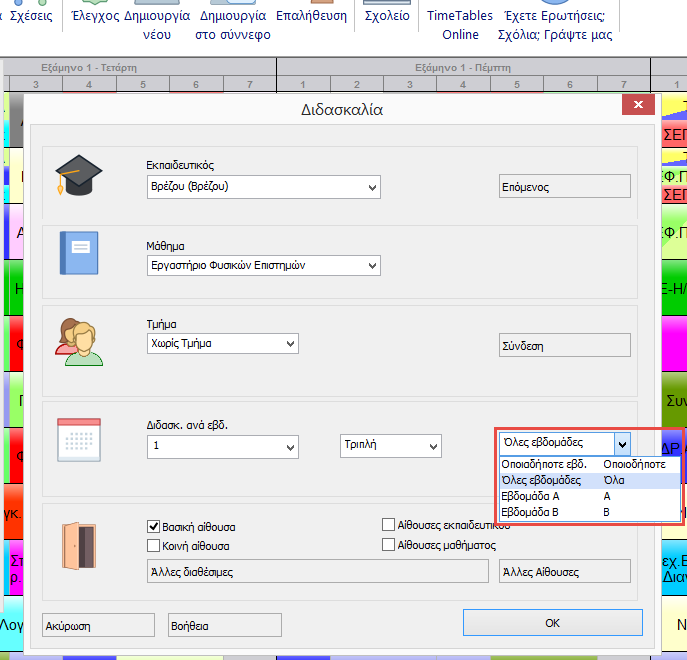This screenshot has height=660, width=687.
Task: Select Εβδομάδα Α from the list
Action: point(530,496)
